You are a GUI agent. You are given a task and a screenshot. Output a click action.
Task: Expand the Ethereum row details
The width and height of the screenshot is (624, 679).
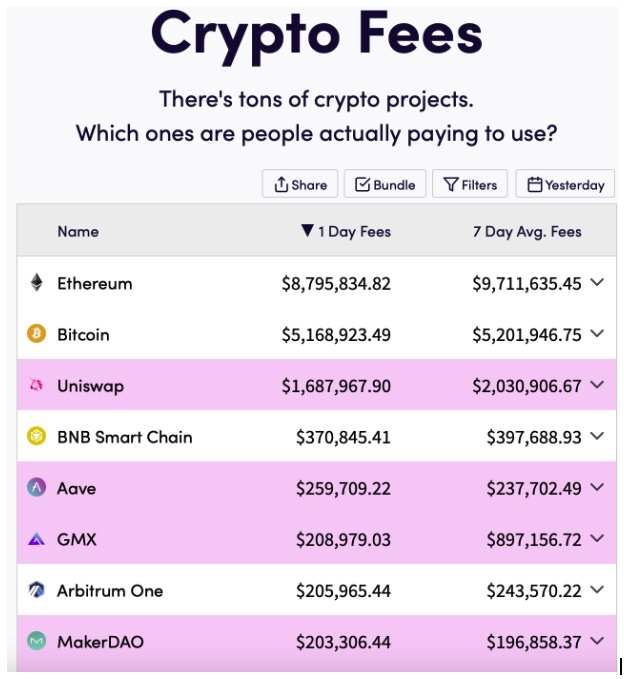click(597, 283)
